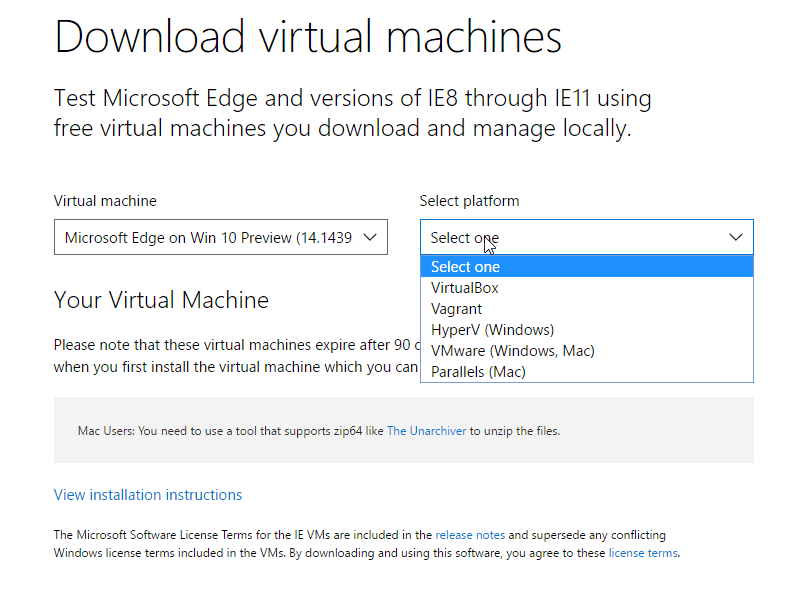Image resolution: width=793 pixels, height=593 pixels.
Task: Collapse the Select platform combo box
Action: pyautogui.click(x=587, y=237)
